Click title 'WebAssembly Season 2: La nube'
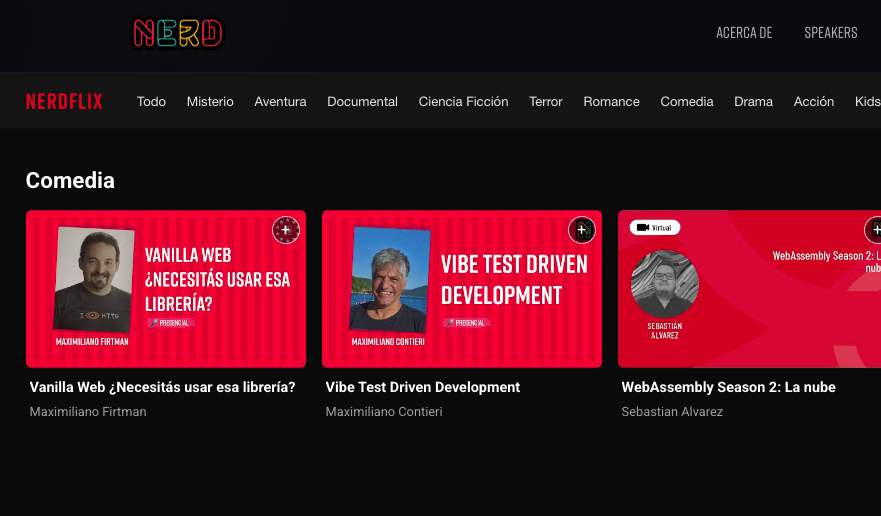This screenshot has height=516, width=881. tap(728, 387)
